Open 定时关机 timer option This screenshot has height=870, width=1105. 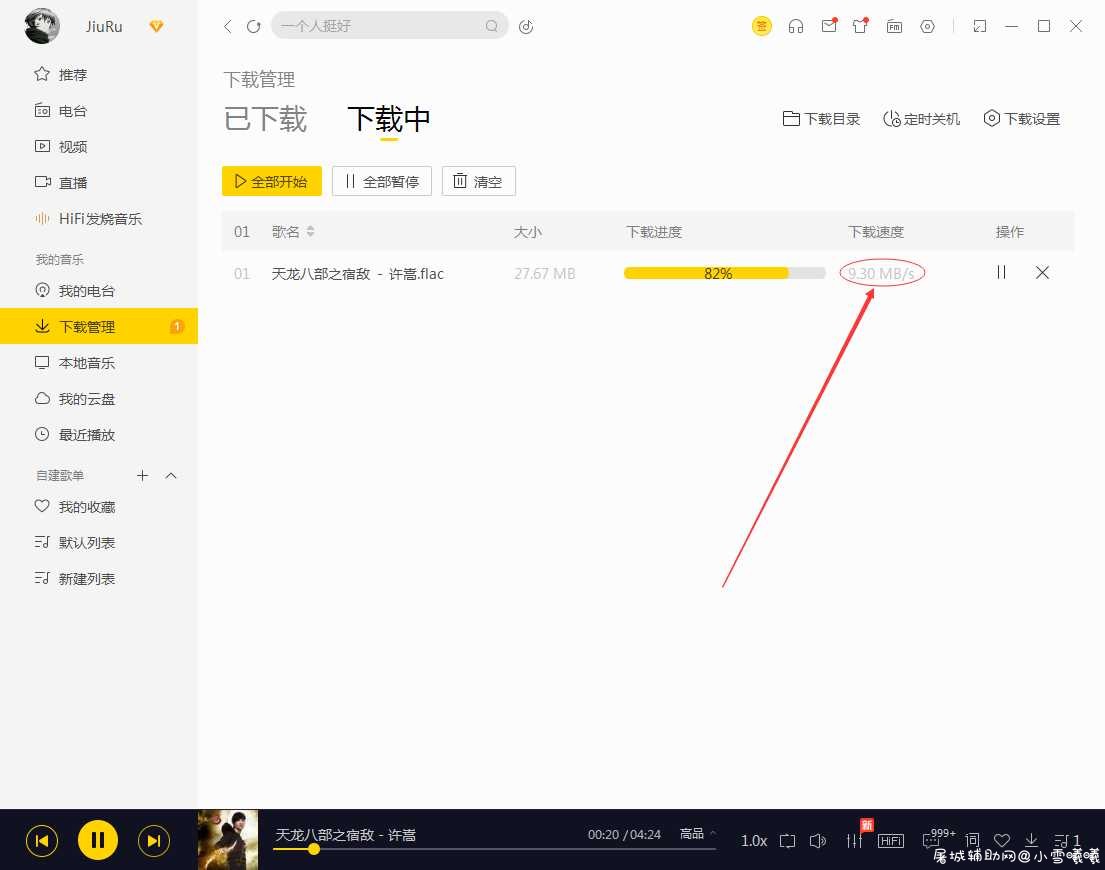pos(921,118)
